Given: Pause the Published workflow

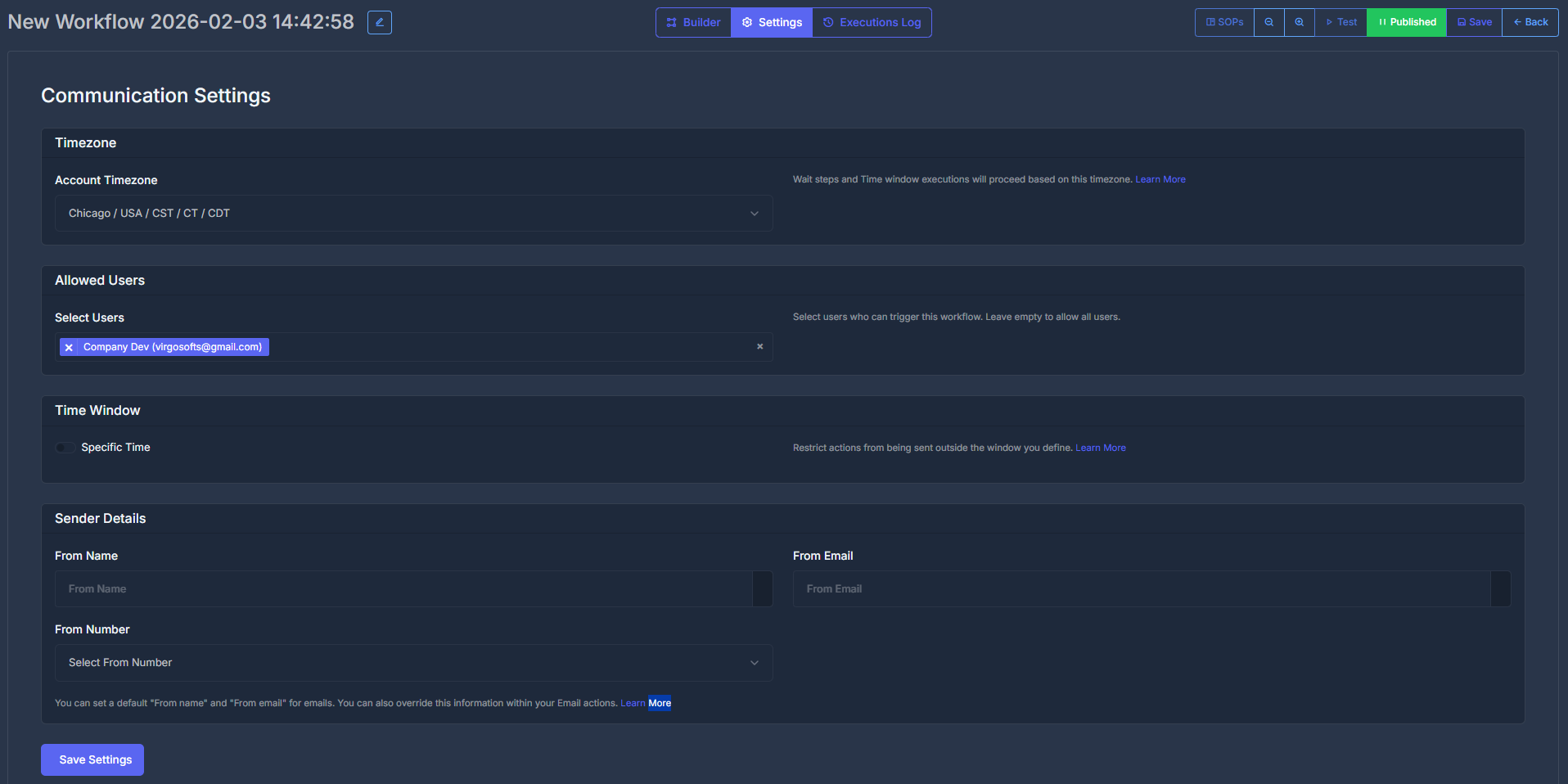Looking at the screenshot, I should tap(1406, 22).
